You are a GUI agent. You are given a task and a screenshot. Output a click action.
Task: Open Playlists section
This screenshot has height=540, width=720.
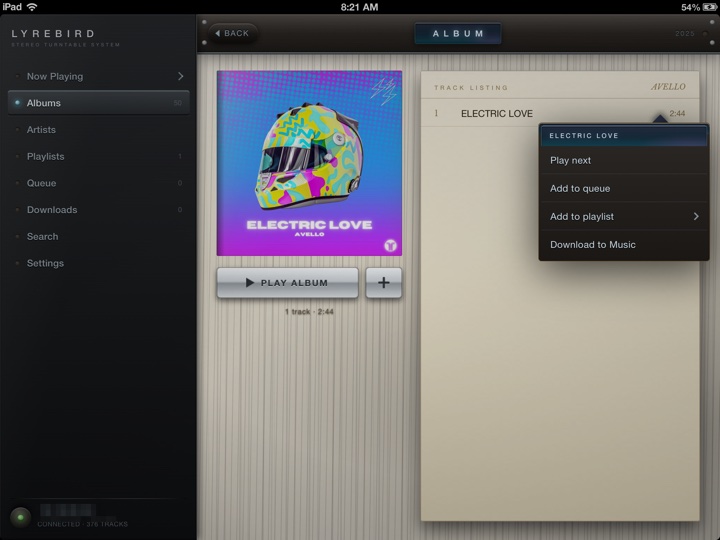point(98,156)
